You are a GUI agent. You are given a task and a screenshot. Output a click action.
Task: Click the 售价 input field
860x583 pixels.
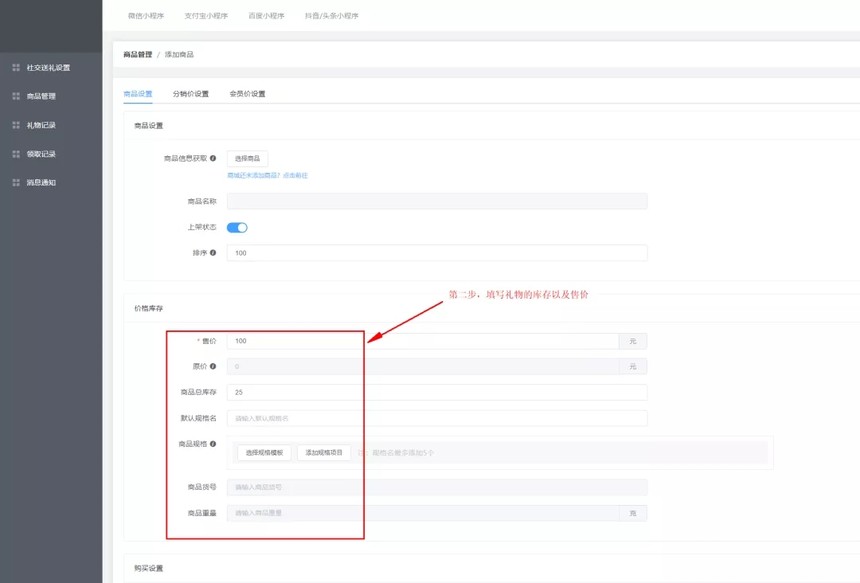tap(422, 341)
